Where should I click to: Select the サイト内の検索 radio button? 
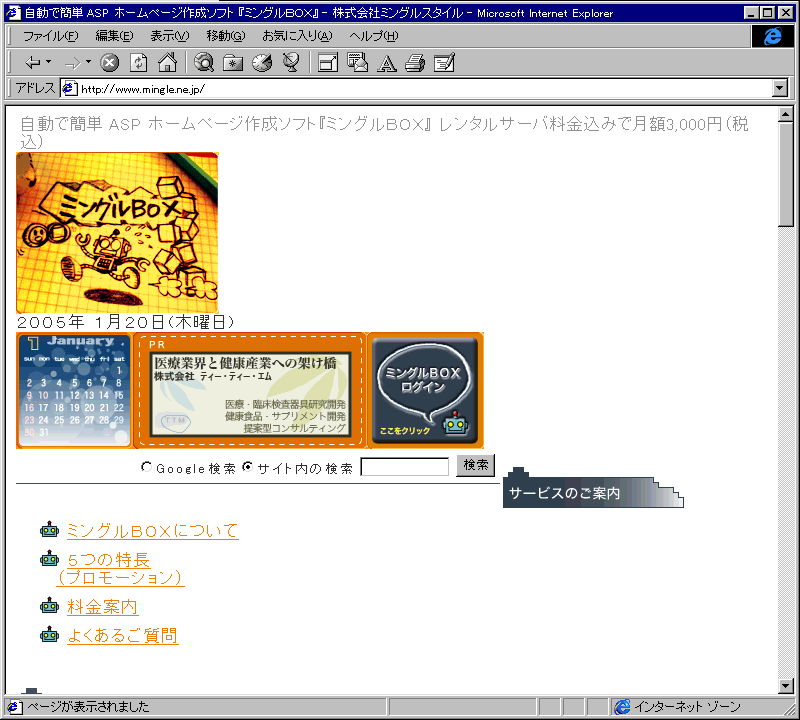(247, 467)
